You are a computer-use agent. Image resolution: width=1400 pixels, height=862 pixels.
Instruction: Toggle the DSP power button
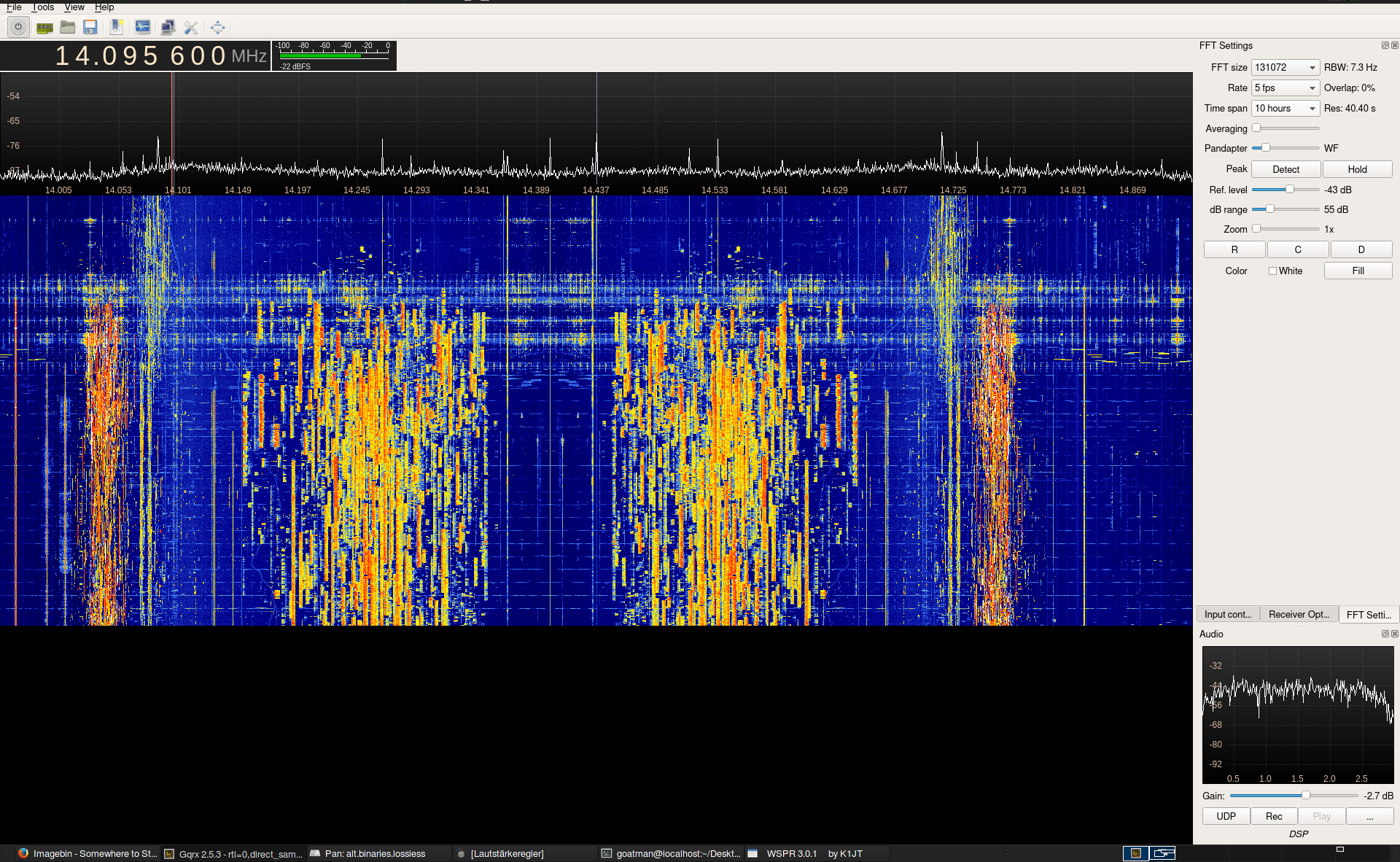[18, 28]
